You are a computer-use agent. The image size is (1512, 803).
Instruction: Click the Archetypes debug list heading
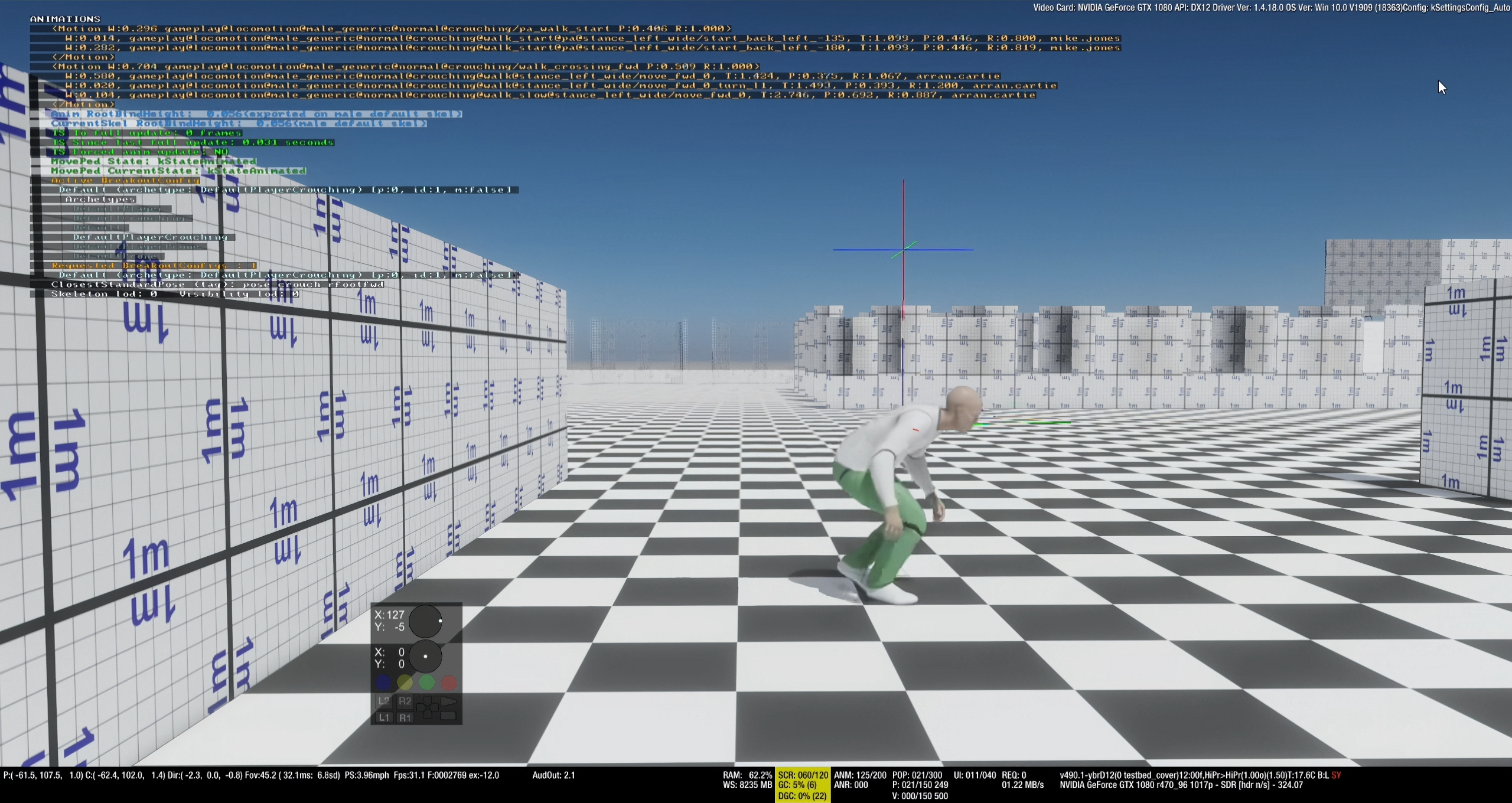click(x=100, y=199)
